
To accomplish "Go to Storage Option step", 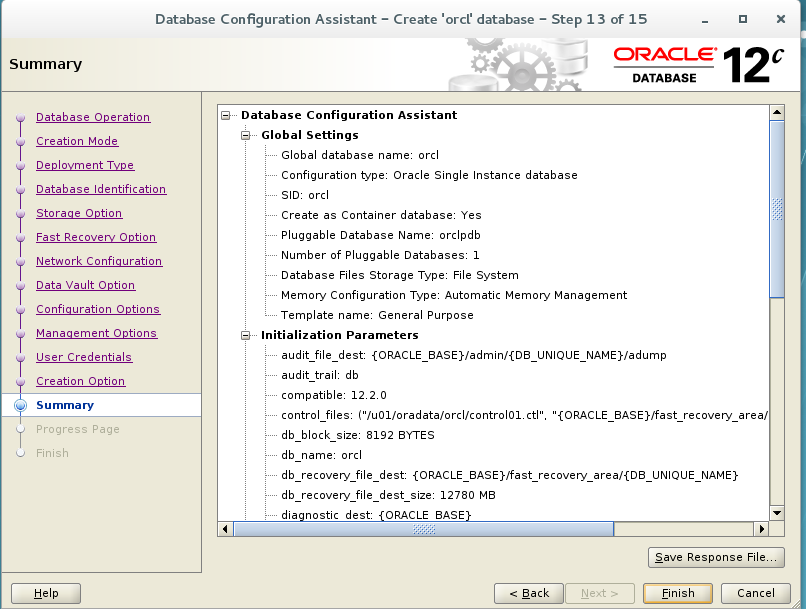I will [x=79, y=213].
